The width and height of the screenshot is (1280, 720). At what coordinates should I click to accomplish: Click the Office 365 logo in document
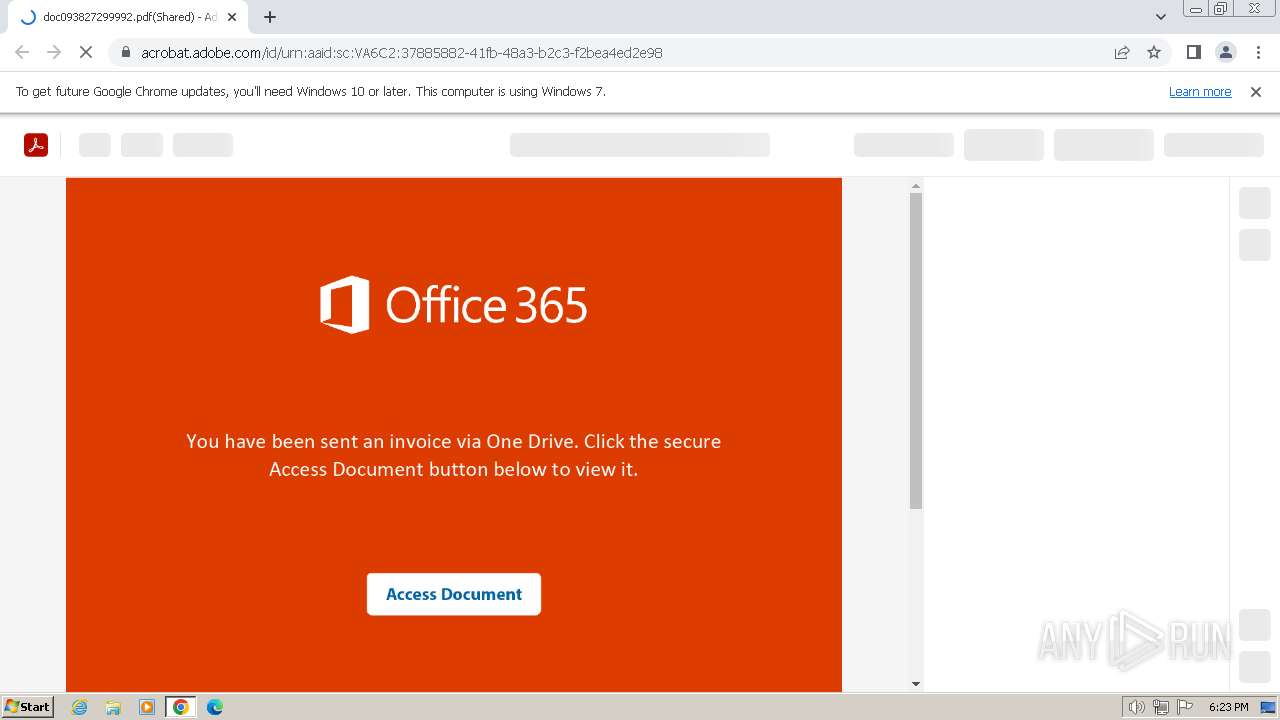[453, 304]
